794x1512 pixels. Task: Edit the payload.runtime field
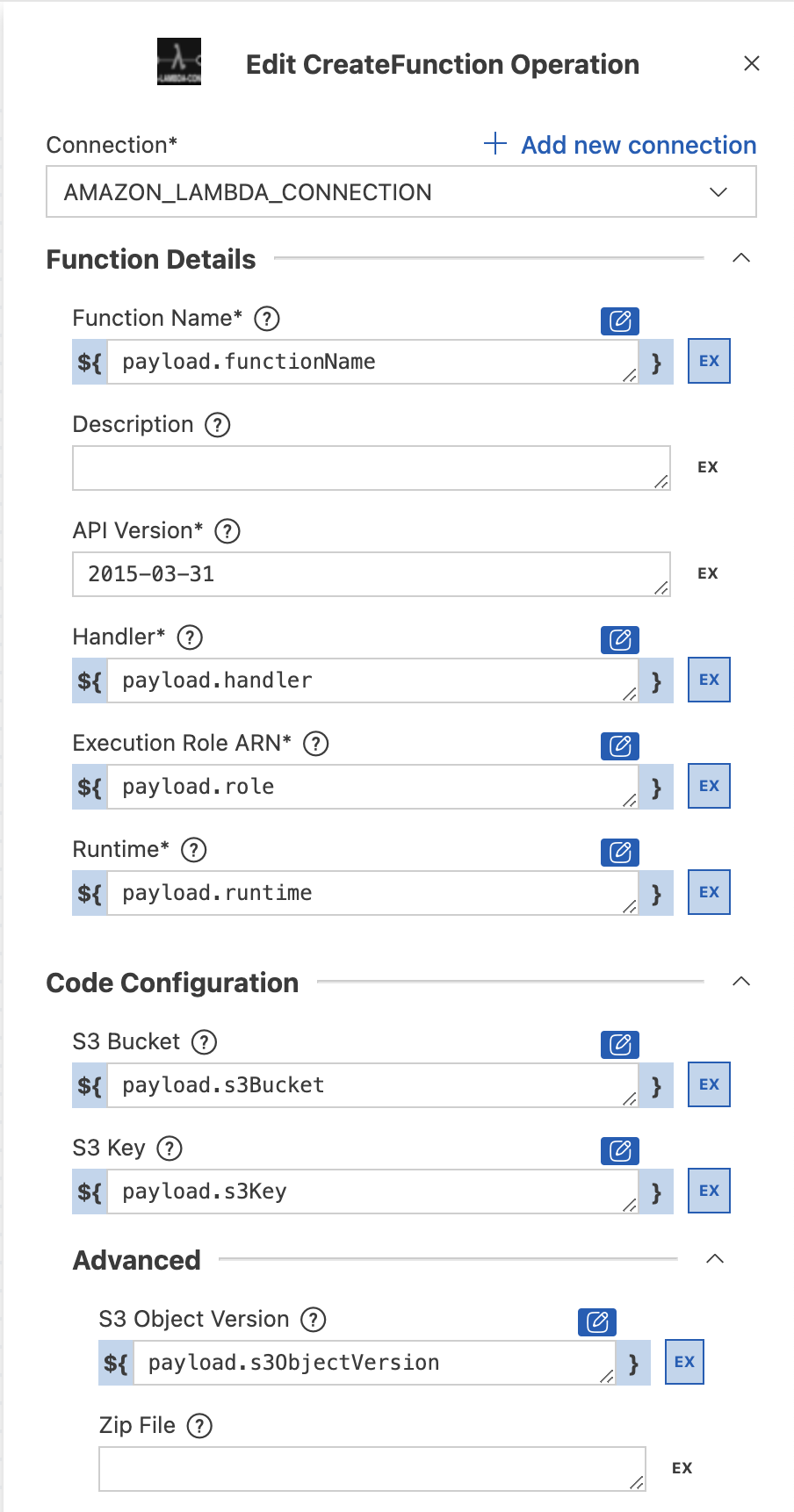pos(372,893)
